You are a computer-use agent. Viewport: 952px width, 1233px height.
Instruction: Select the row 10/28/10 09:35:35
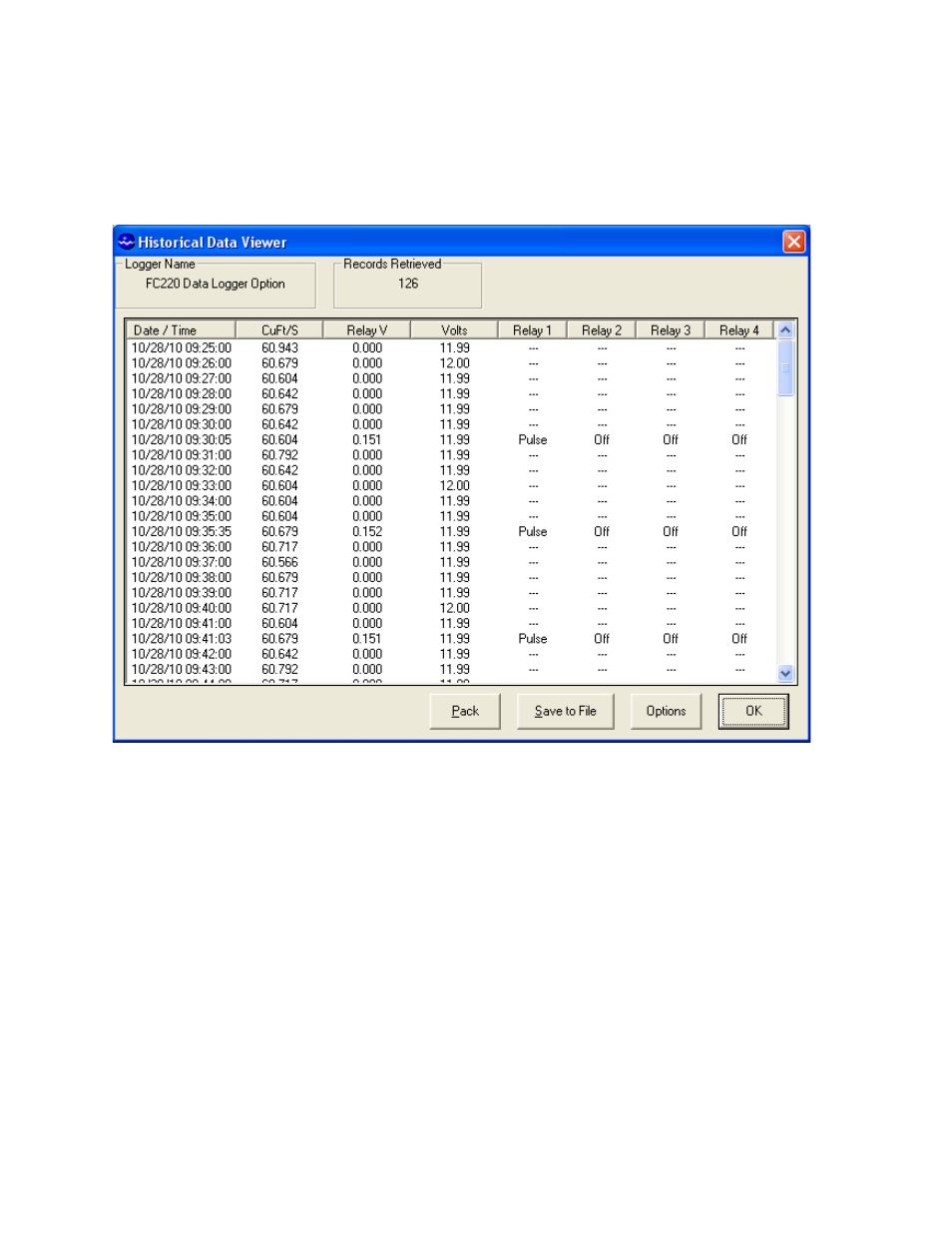[451, 532]
